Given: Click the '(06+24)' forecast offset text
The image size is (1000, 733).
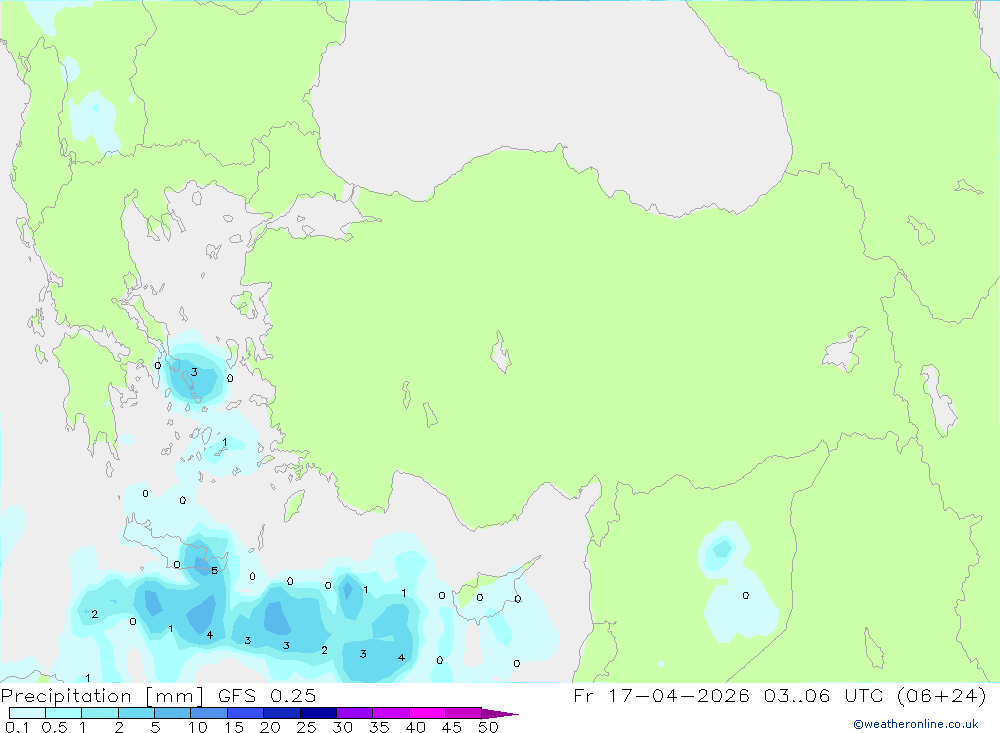Looking at the screenshot, I should pyautogui.click(x=941, y=695).
